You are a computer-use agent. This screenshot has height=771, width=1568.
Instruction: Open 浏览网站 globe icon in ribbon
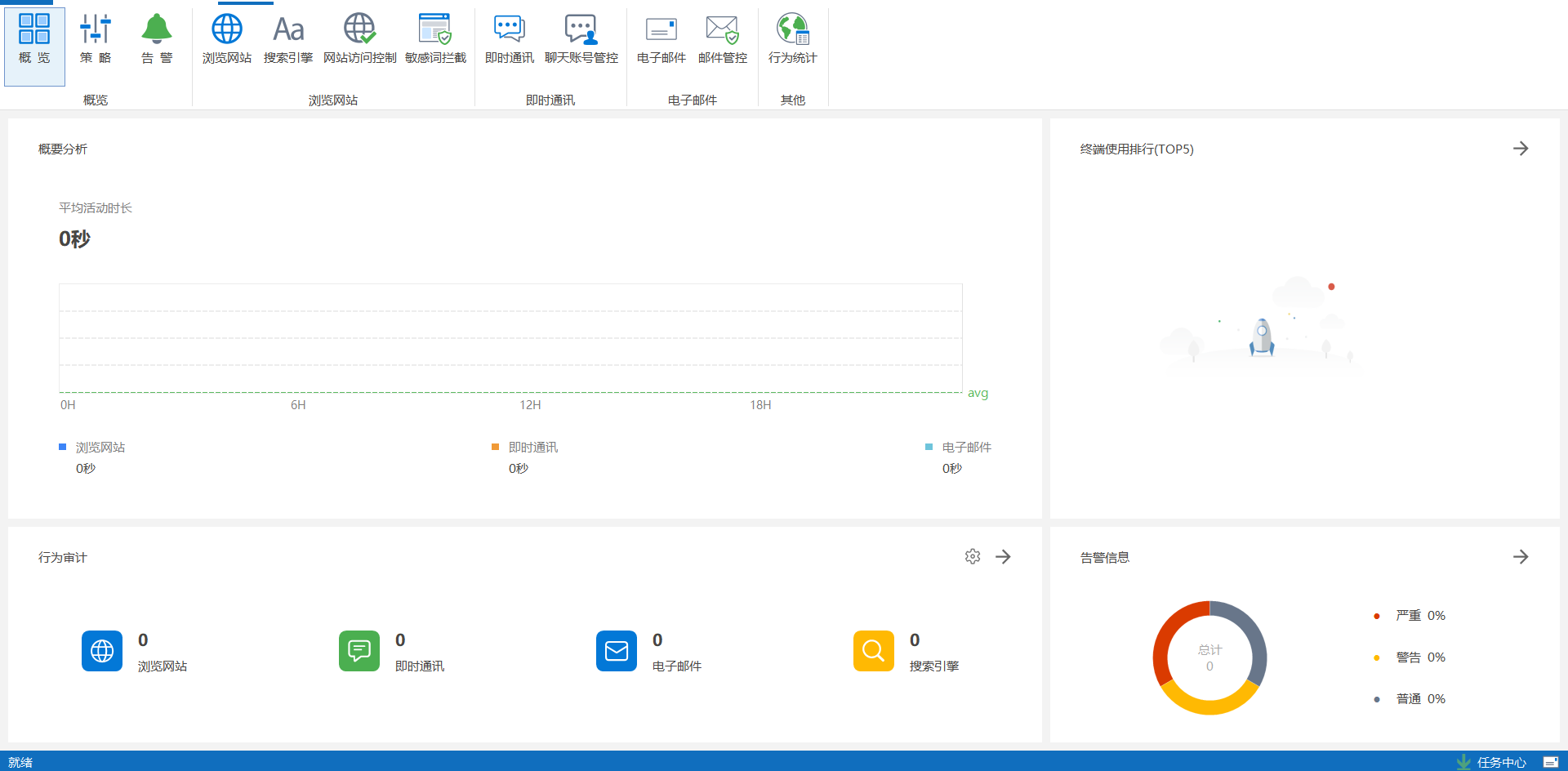pos(227,39)
